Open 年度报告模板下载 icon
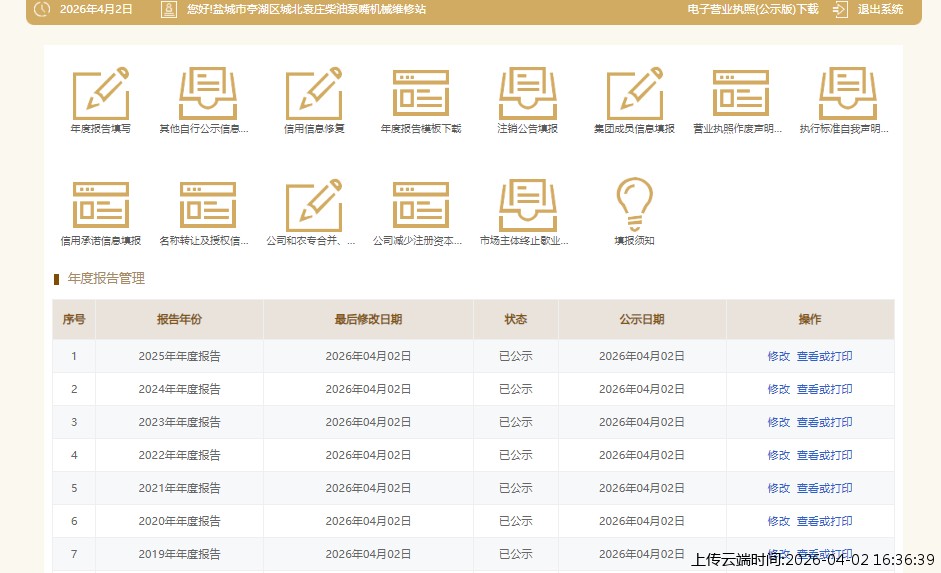The image size is (941, 573). [x=421, y=94]
